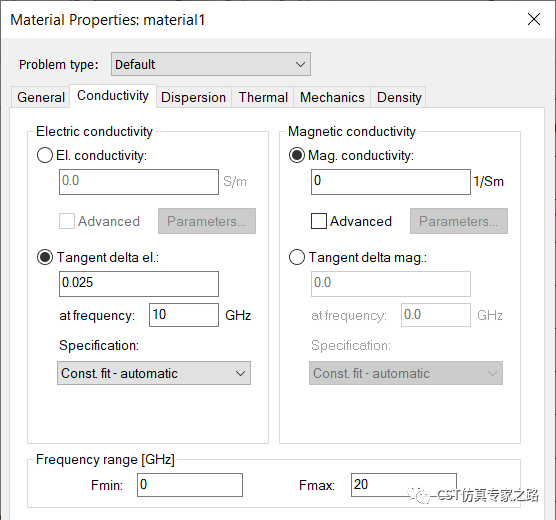Viewport: 556px width, 520px height.
Task: Go to the Density tab
Action: tap(399, 97)
